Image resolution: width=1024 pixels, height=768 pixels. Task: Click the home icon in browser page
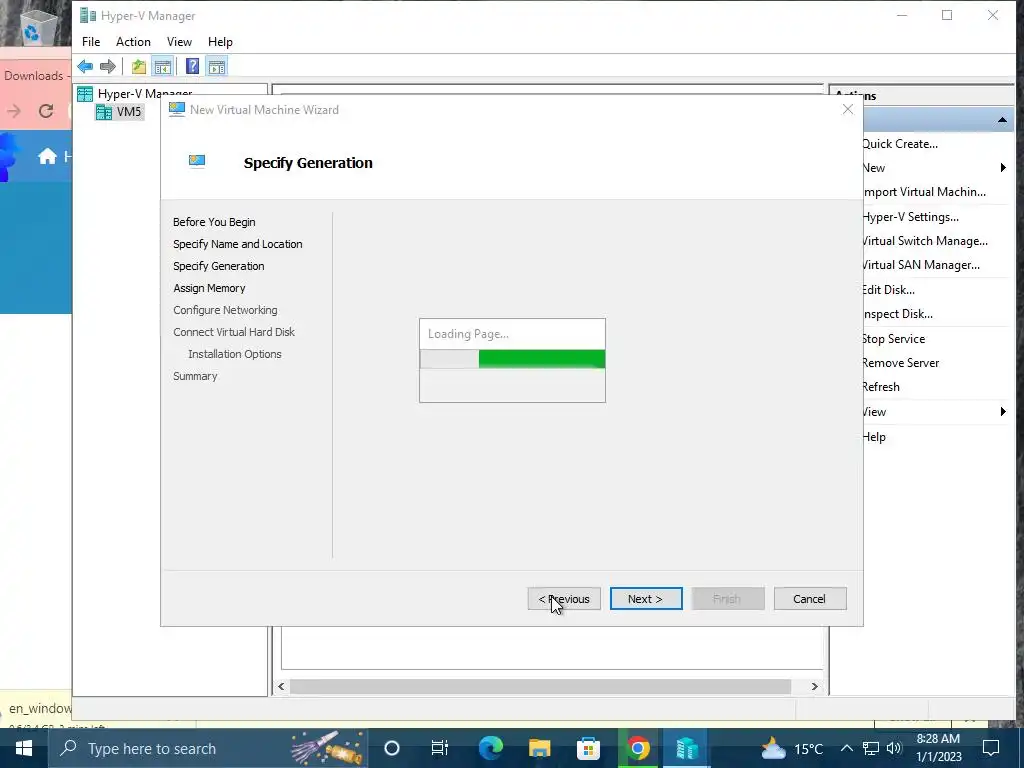[47, 157]
